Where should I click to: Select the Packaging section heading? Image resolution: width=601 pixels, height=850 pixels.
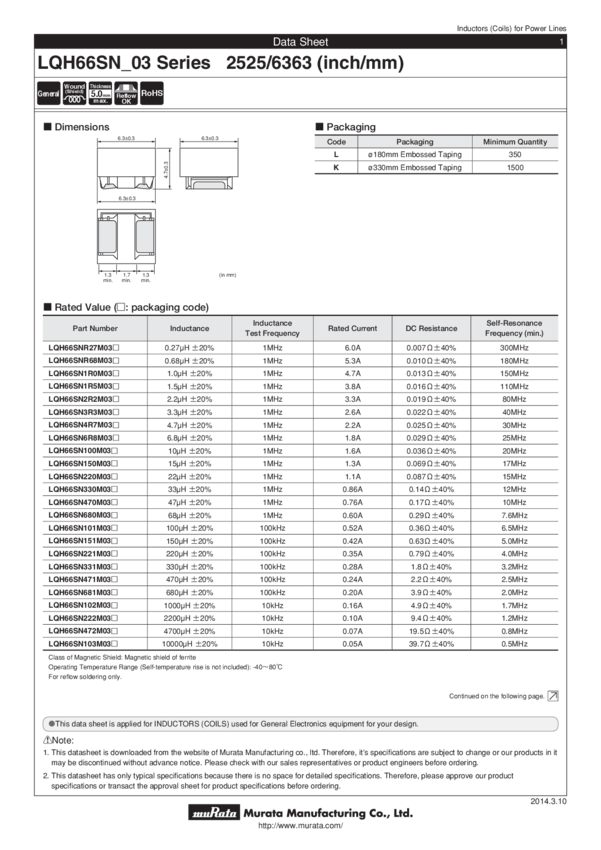coord(346,127)
